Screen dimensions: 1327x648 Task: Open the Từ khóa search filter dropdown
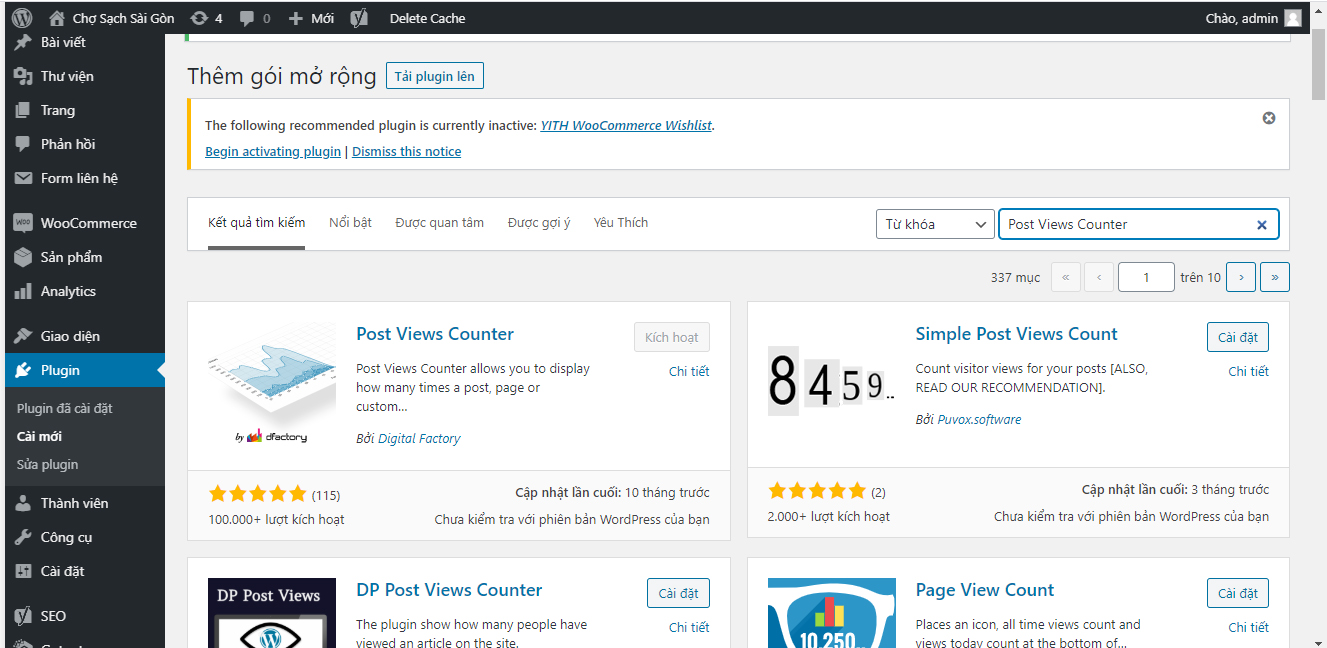point(934,223)
